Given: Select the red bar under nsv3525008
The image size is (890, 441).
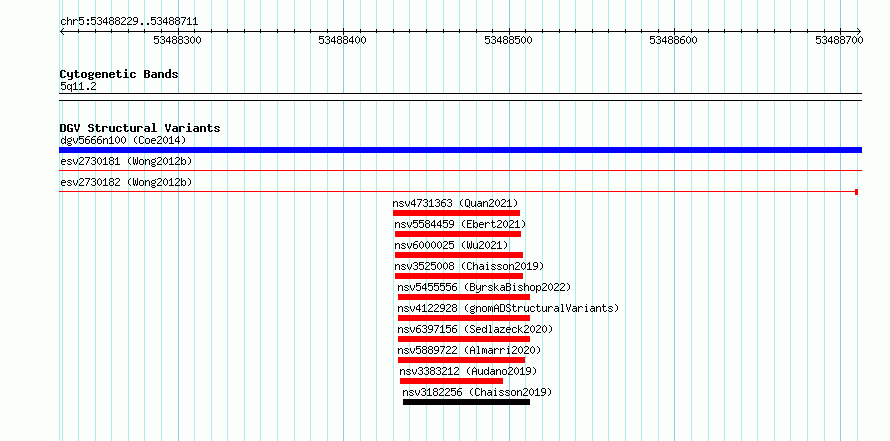Looking at the screenshot, I should [459, 276].
